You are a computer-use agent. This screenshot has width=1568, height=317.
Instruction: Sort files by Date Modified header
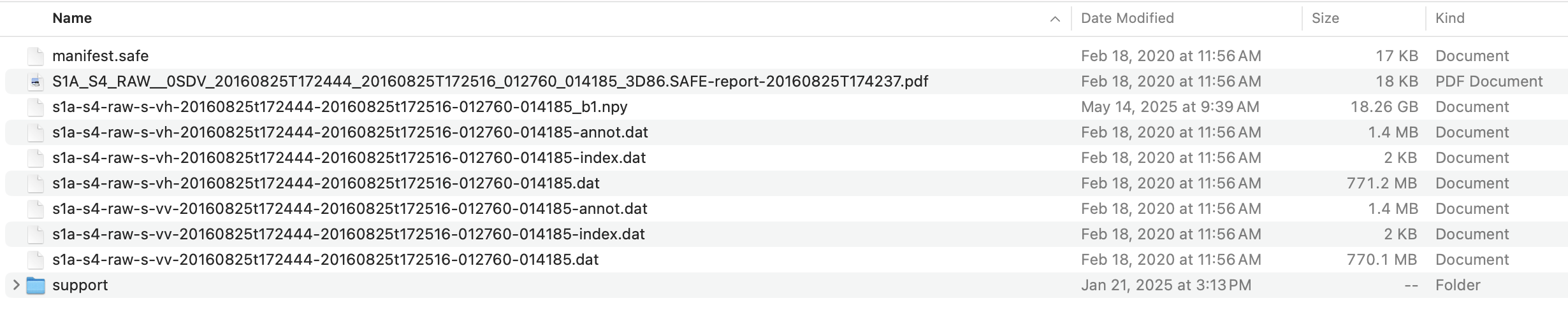coord(1127,18)
